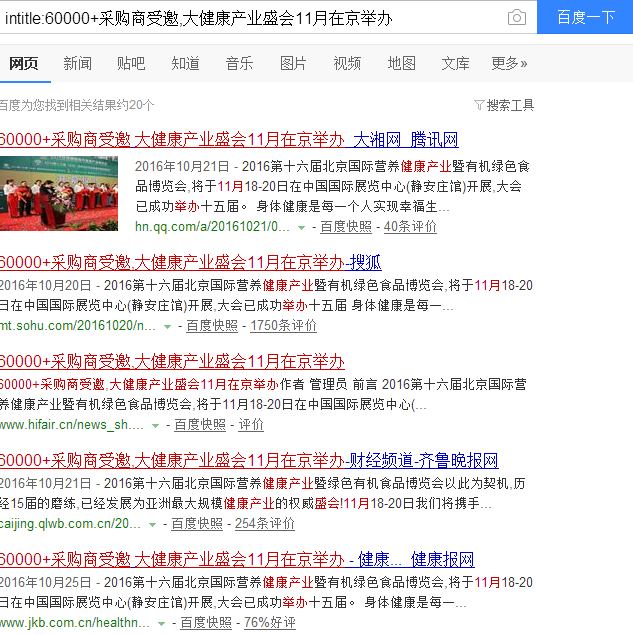Screen dimensions: 633x635
Task: Click the 百度一下 search button
Action: (x=585, y=17)
